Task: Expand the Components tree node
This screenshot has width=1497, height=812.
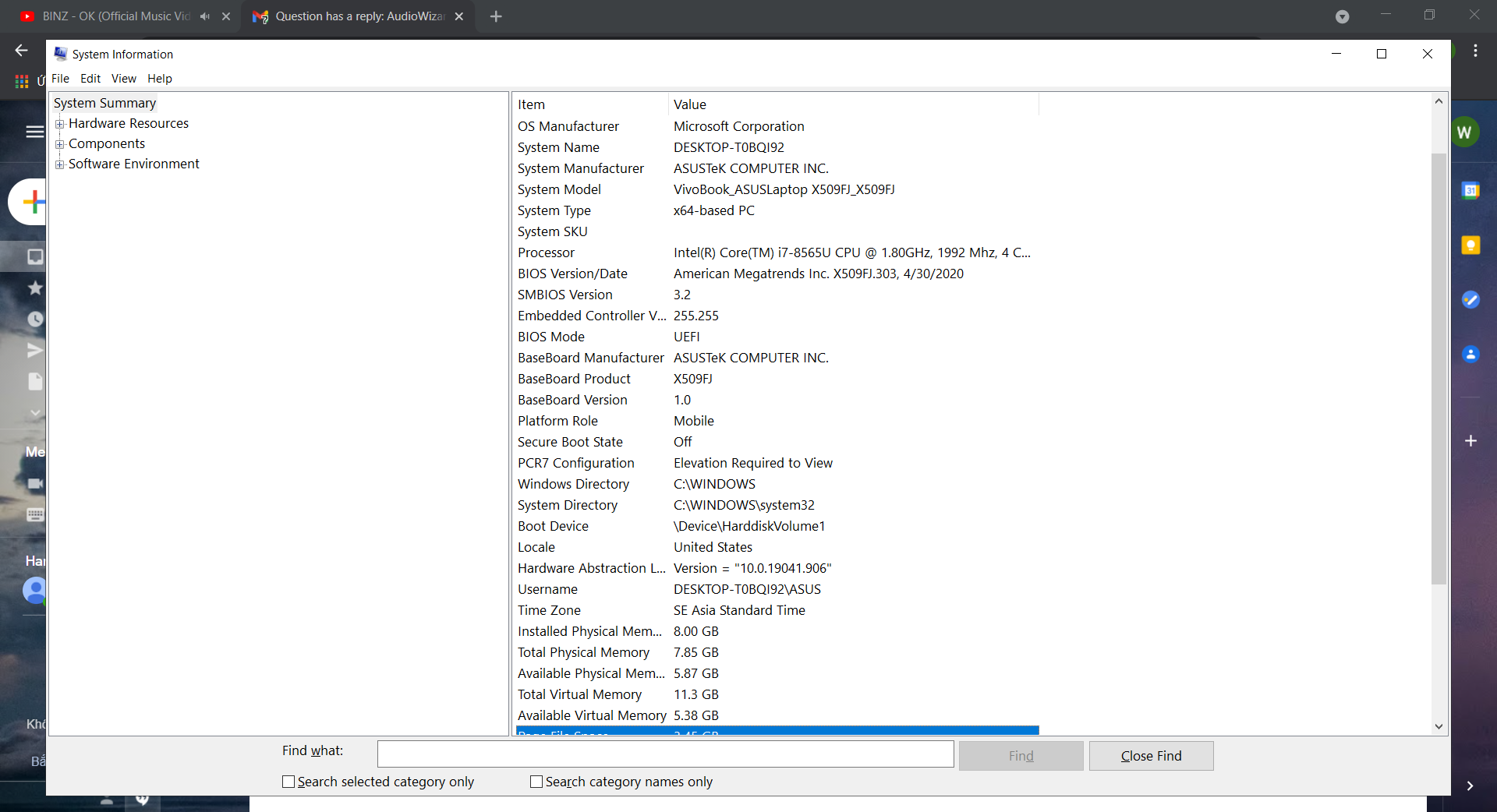Action: [59, 144]
